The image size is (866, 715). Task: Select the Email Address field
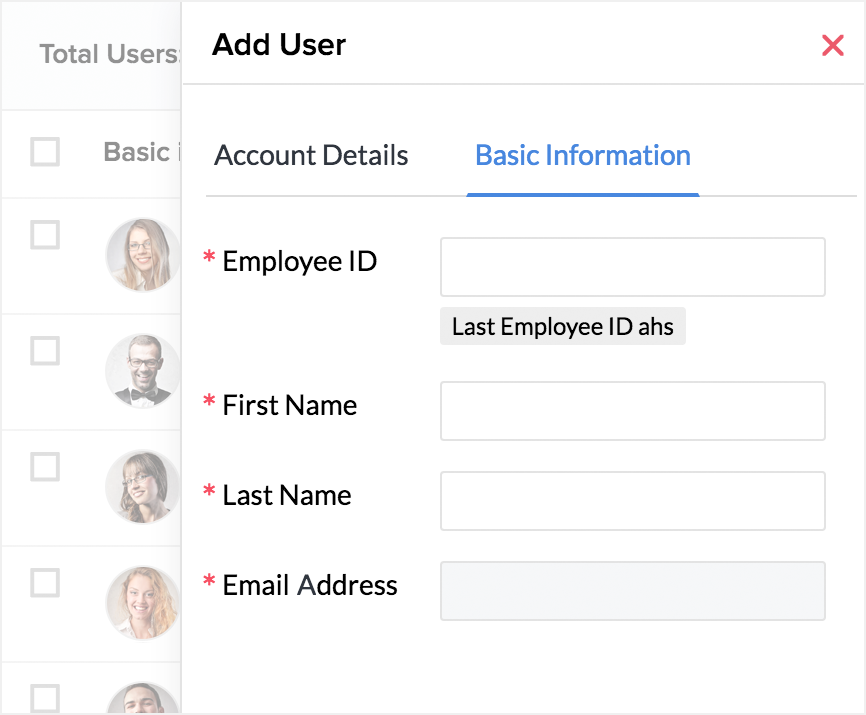tap(632, 591)
